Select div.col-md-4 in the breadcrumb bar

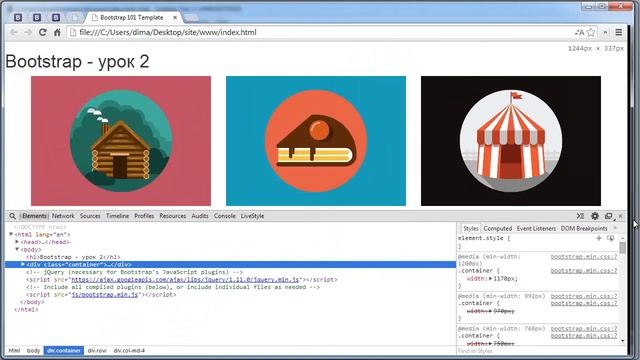[x=129, y=351]
